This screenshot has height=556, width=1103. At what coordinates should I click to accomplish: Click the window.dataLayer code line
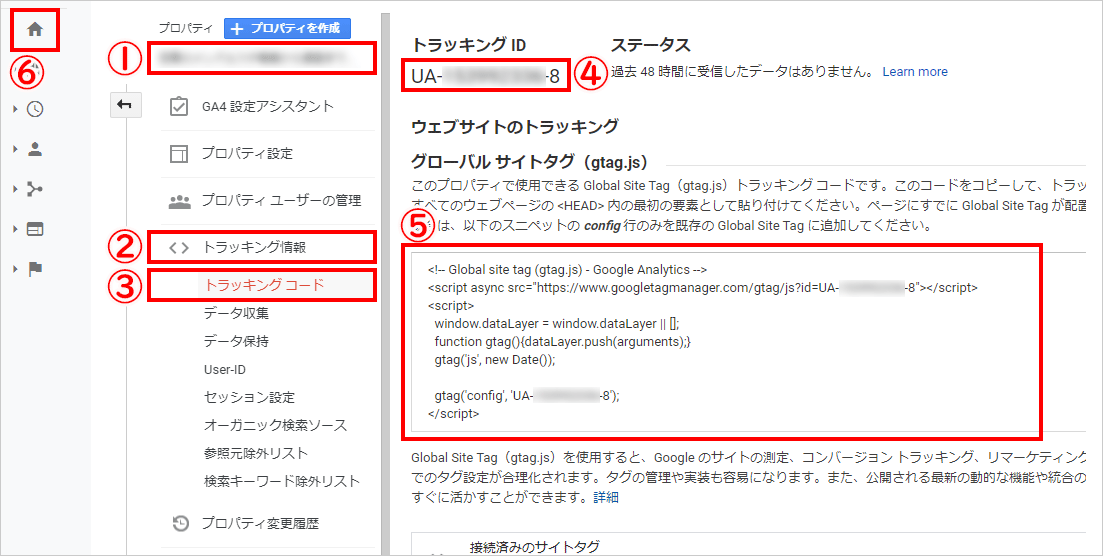pos(557,324)
